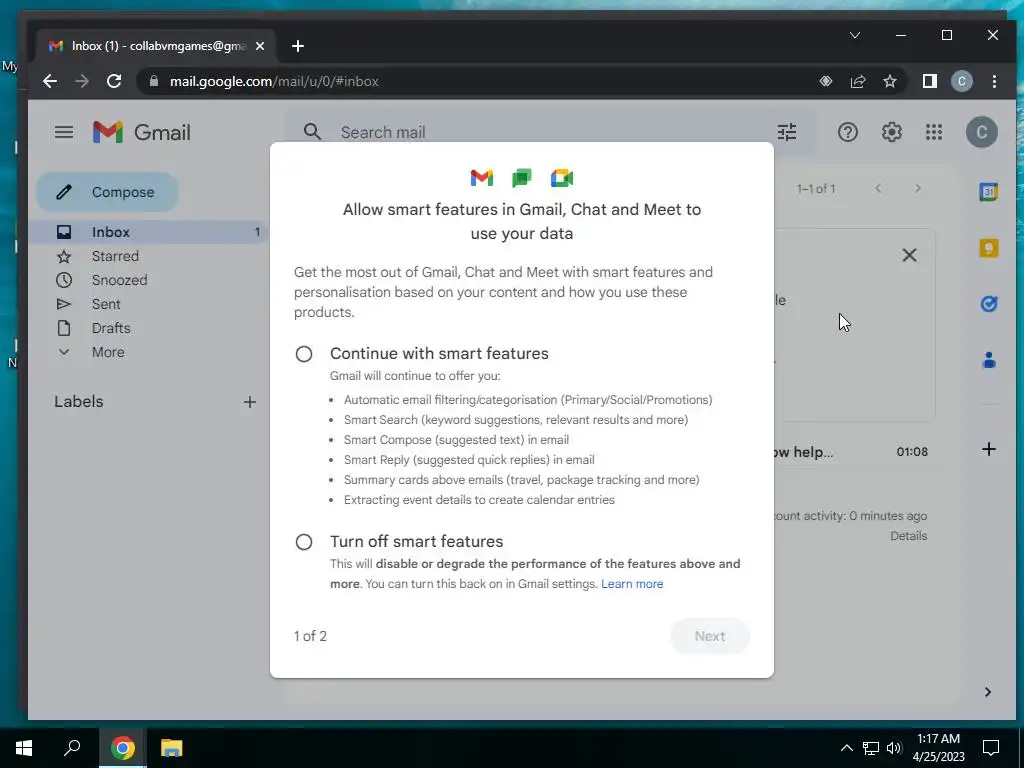
Task: Hide side panel chevron arrow
Action: pos(987,692)
